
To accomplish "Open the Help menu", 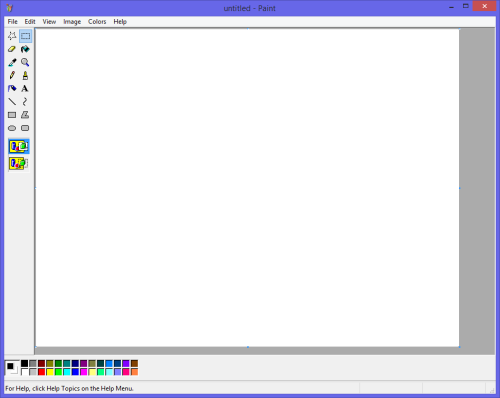I will [120, 22].
